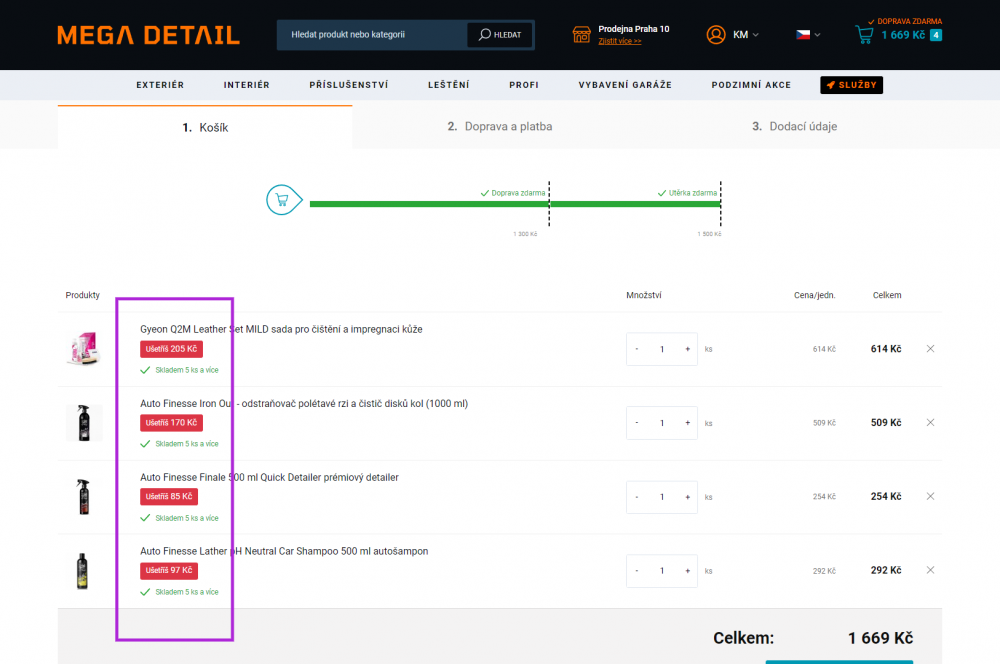Open Auto Finesse Lather shampoo thumbnail

coord(84,570)
